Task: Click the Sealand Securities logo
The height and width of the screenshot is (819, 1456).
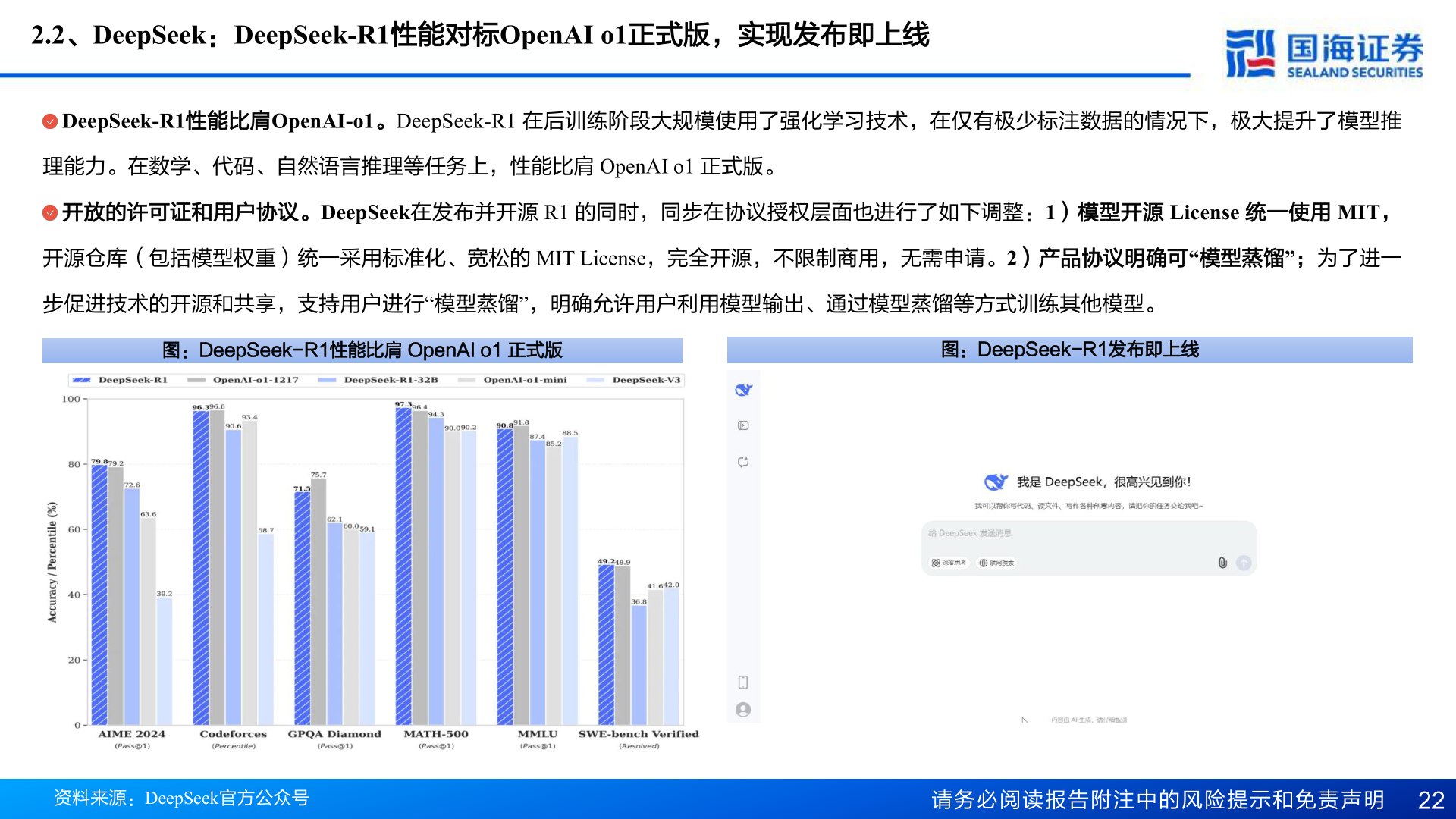Action: tap(1324, 53)
